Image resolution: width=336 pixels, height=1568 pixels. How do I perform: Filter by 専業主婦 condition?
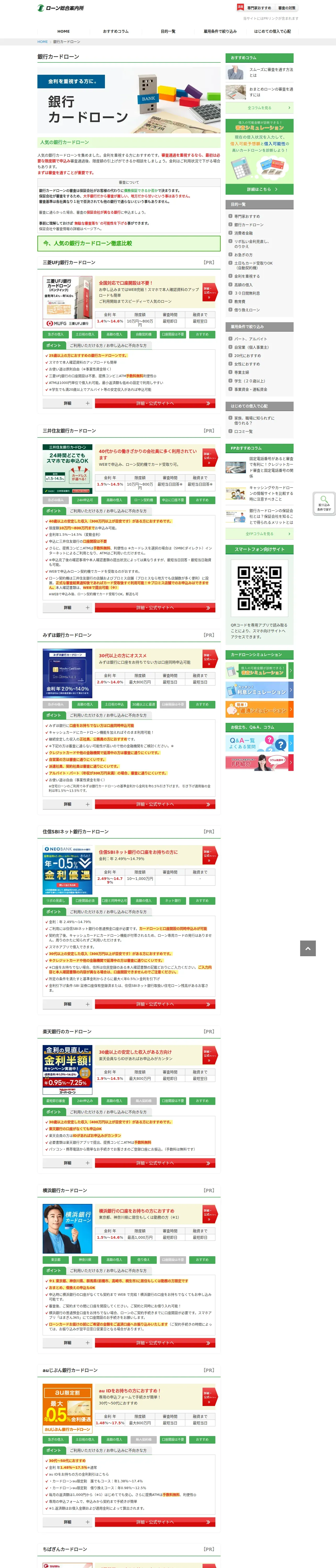pos(242,372)
